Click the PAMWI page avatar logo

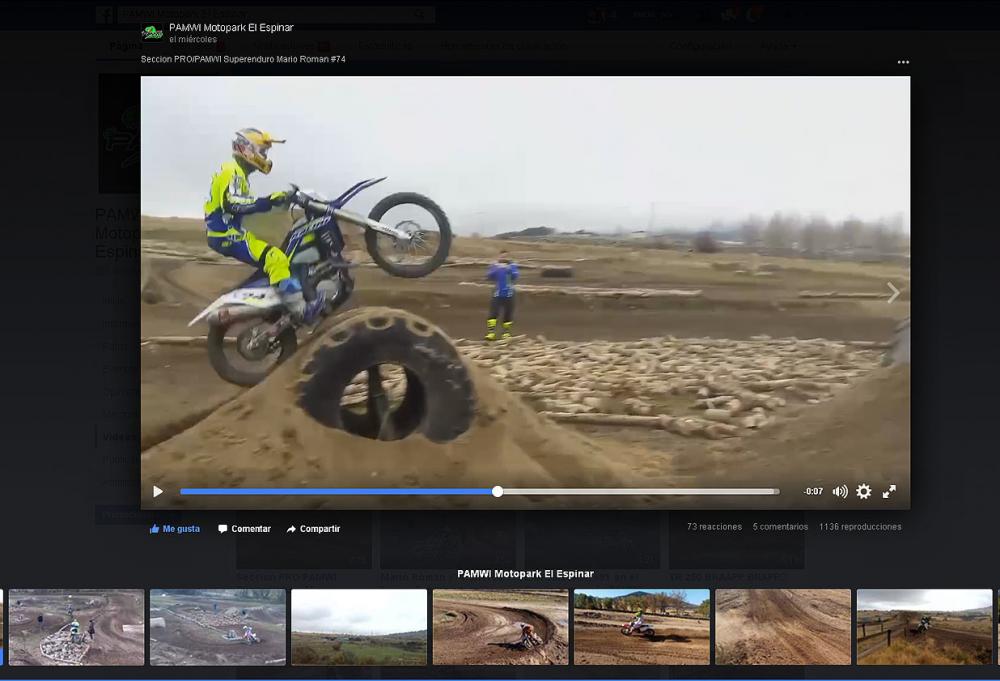click(152, 33)
